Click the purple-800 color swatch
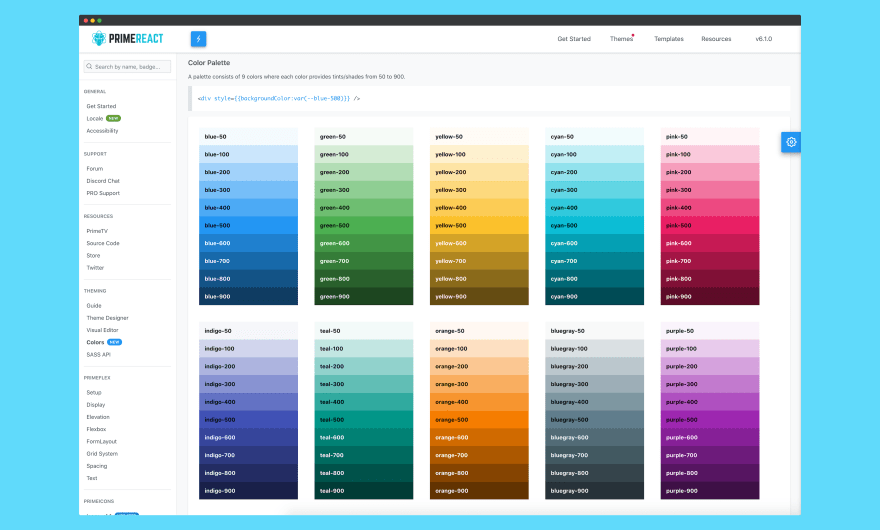The height and width of the screenshot is (530, 880). [x=710, y=473]
